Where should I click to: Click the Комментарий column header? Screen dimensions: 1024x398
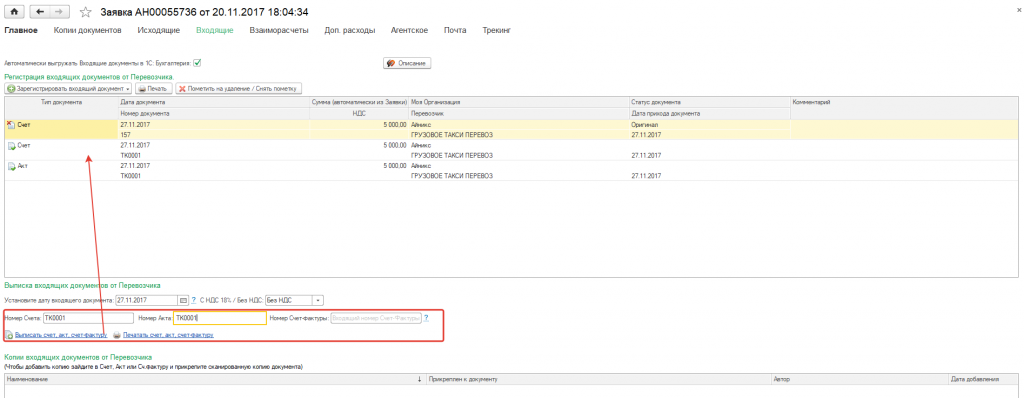pyautogui.click(x=904, y=103)
